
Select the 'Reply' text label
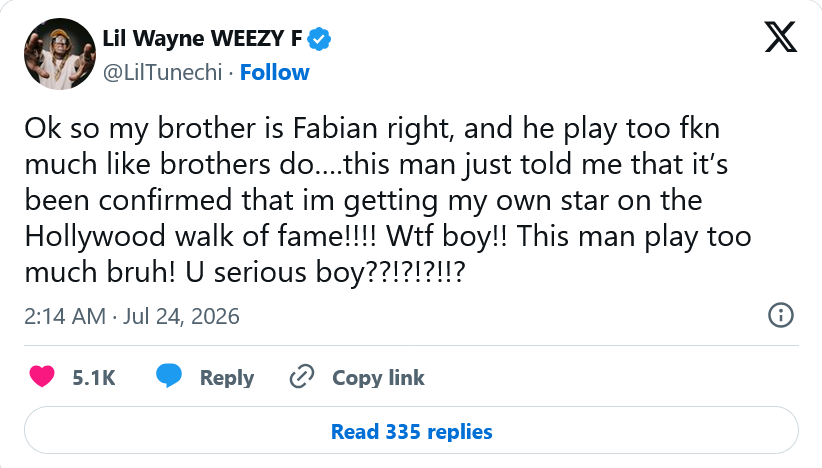(x=227, y=378)
